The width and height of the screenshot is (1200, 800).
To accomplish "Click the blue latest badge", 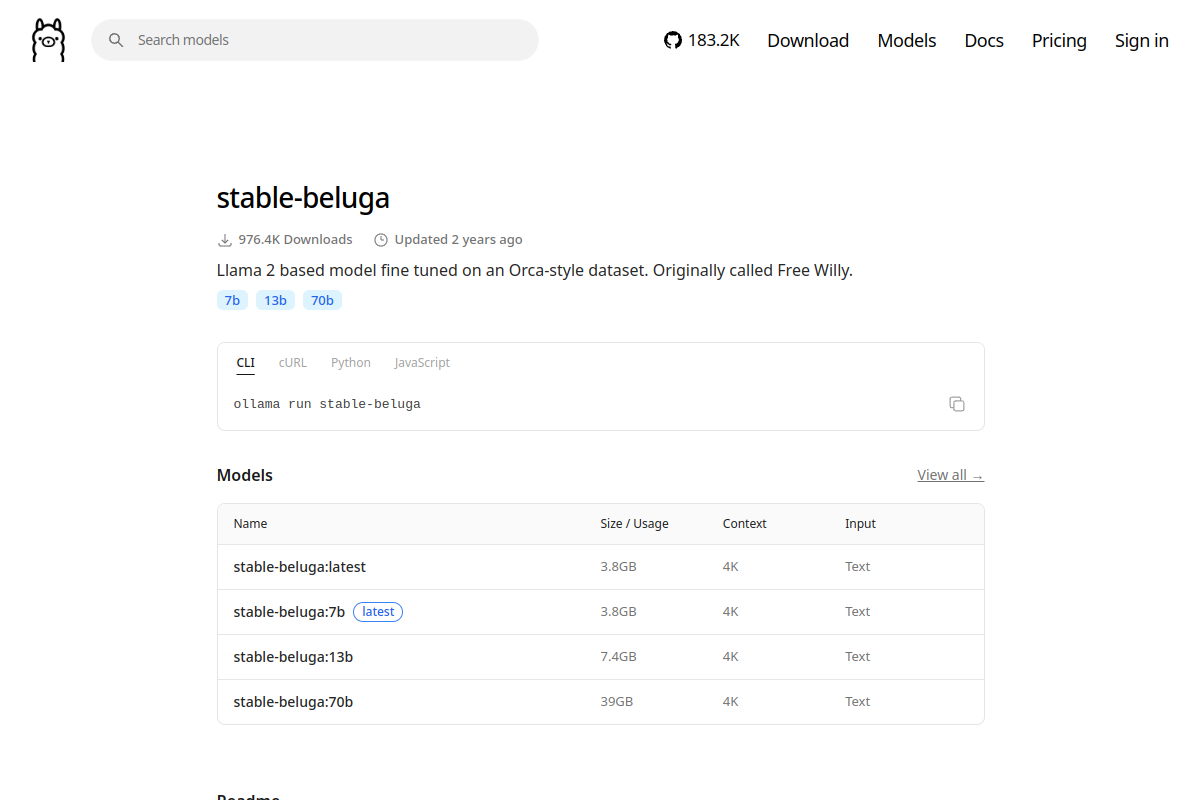I will click(378, 612).
